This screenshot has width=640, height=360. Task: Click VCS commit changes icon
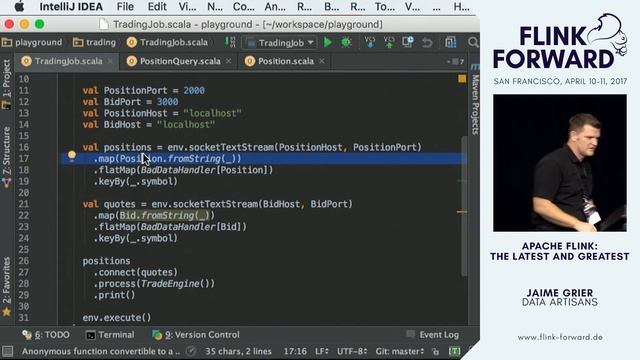(389, 42)
